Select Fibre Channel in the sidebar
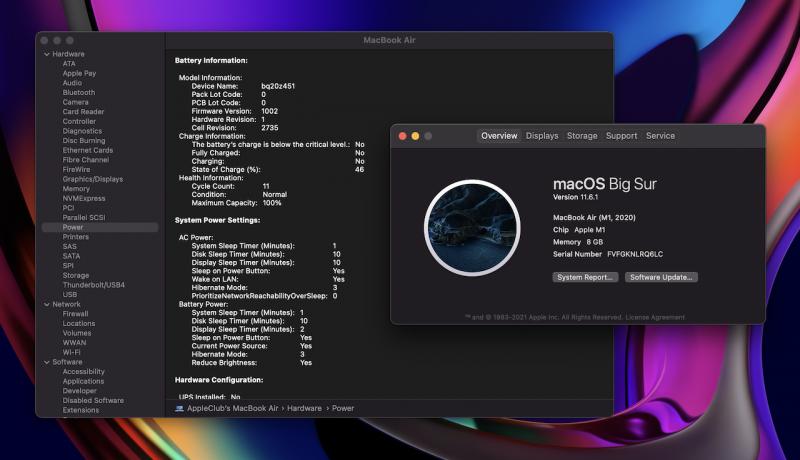Screen dimensions: 800x460 pos(86,160)
